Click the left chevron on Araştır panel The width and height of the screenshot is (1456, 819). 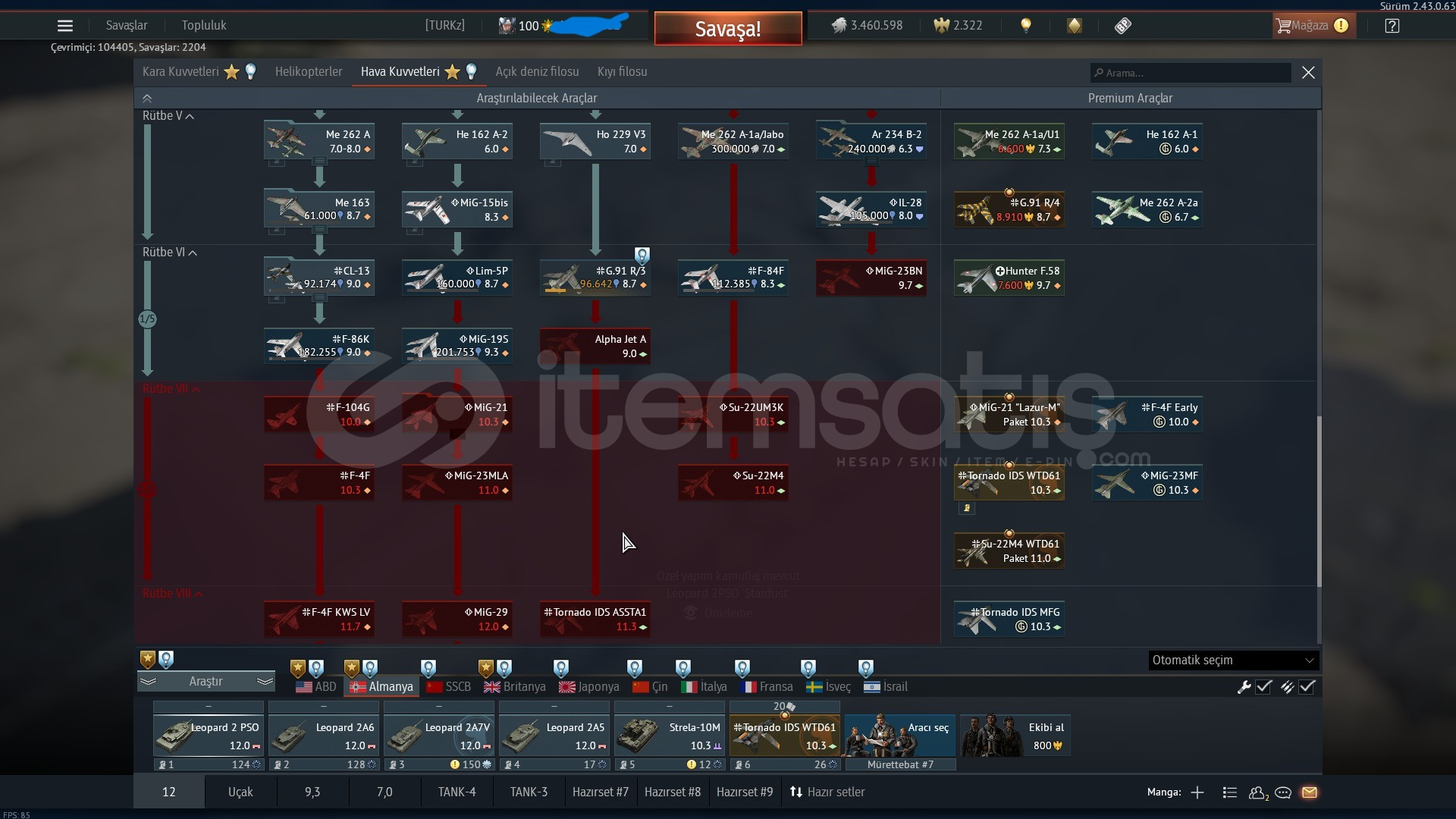pyautogui.click(x=149, y=682)
